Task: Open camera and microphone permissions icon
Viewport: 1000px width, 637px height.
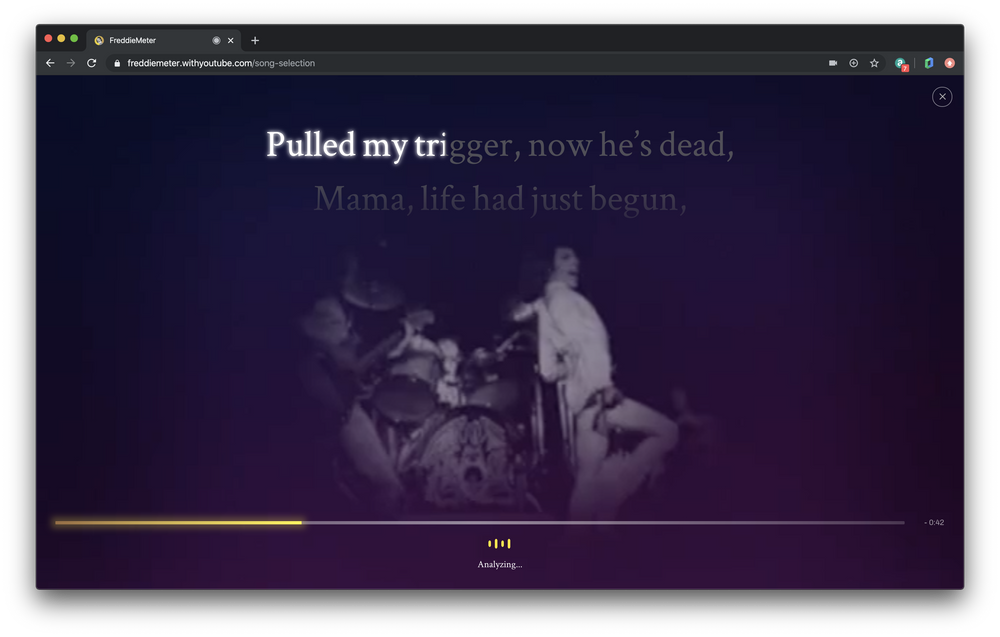Action: click(x=832, y=63)
